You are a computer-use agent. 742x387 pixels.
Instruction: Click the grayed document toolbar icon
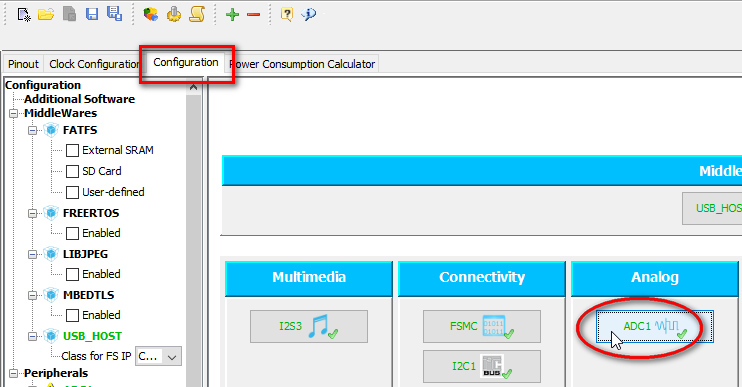click(70, 14)
